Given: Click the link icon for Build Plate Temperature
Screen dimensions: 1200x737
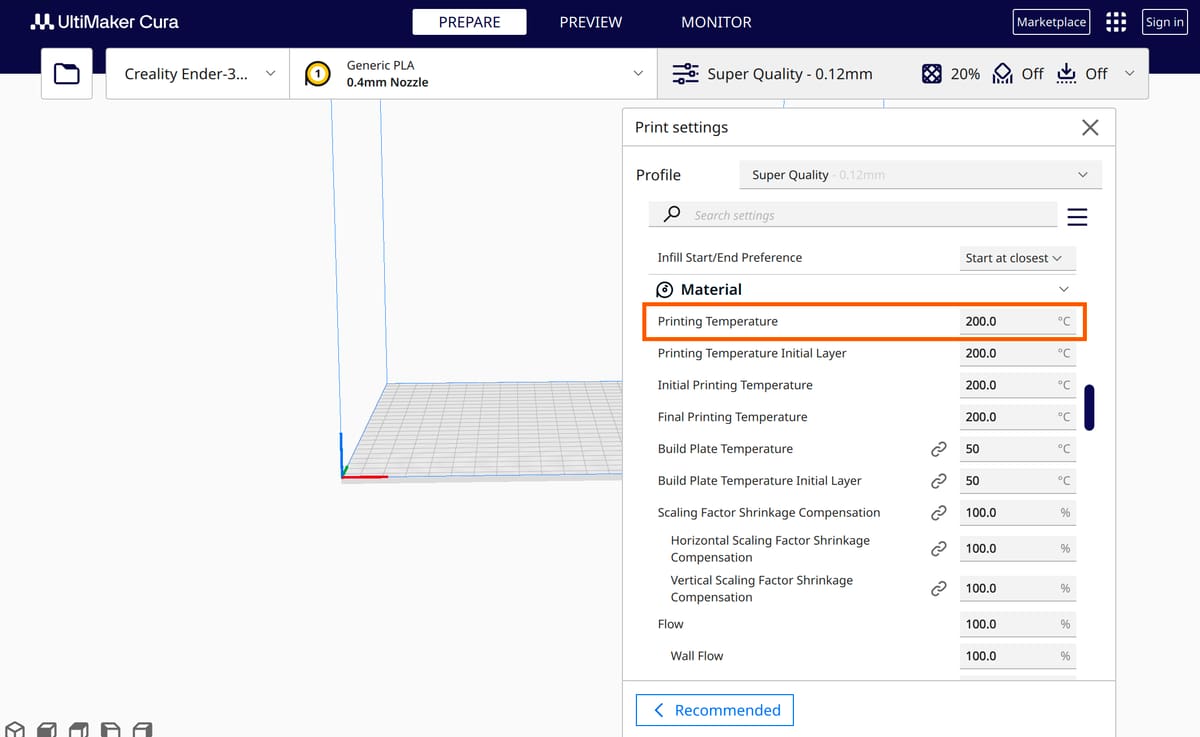Looking at the screenshot, I should tap(939, 449).
